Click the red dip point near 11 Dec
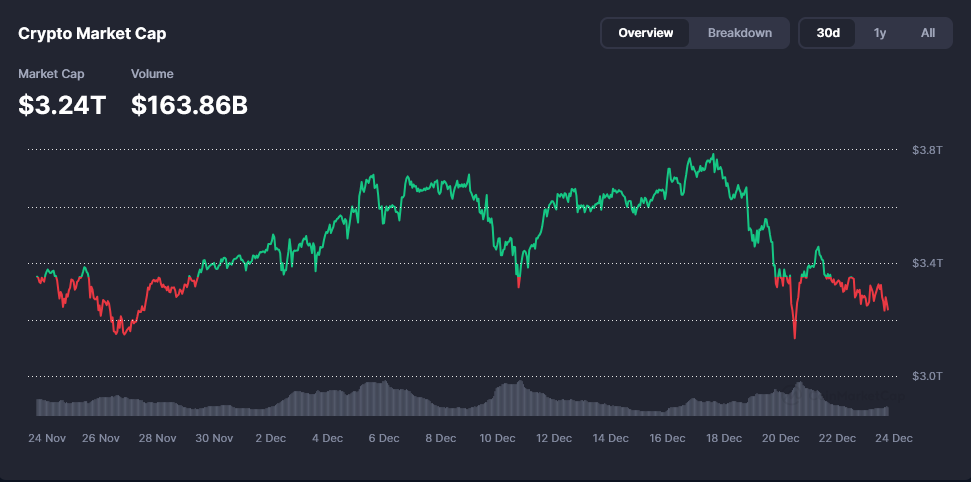The height and width of the screenshot is (482, 971). click(518, 286)
